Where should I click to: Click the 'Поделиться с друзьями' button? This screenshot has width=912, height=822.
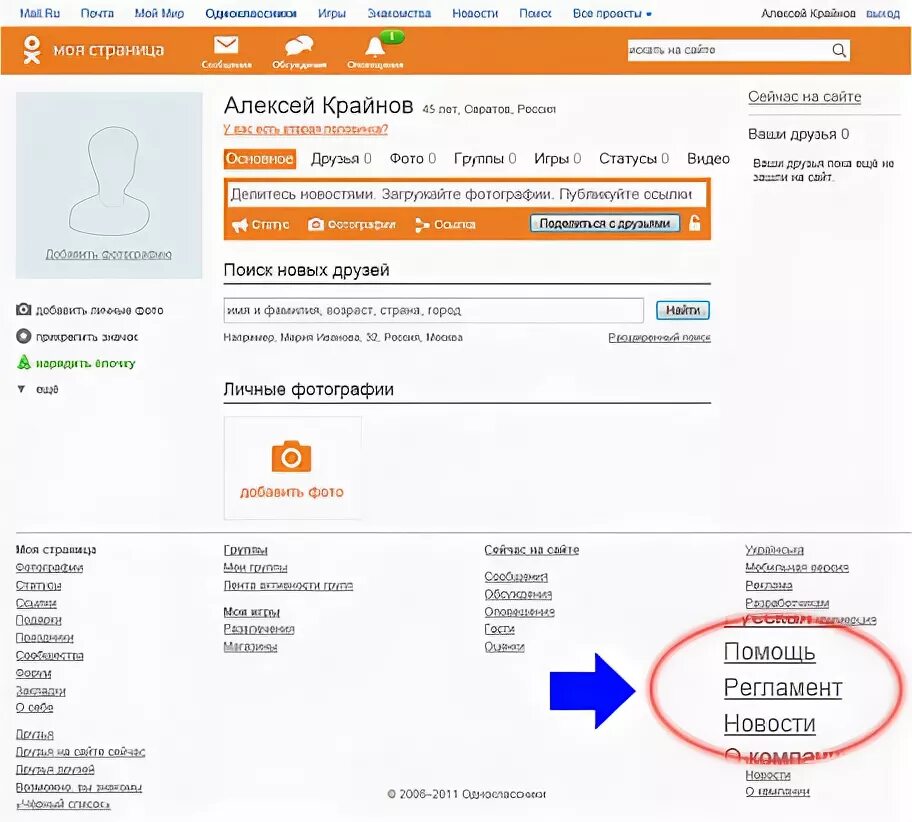pyautogui.click(x=604, y=223)
